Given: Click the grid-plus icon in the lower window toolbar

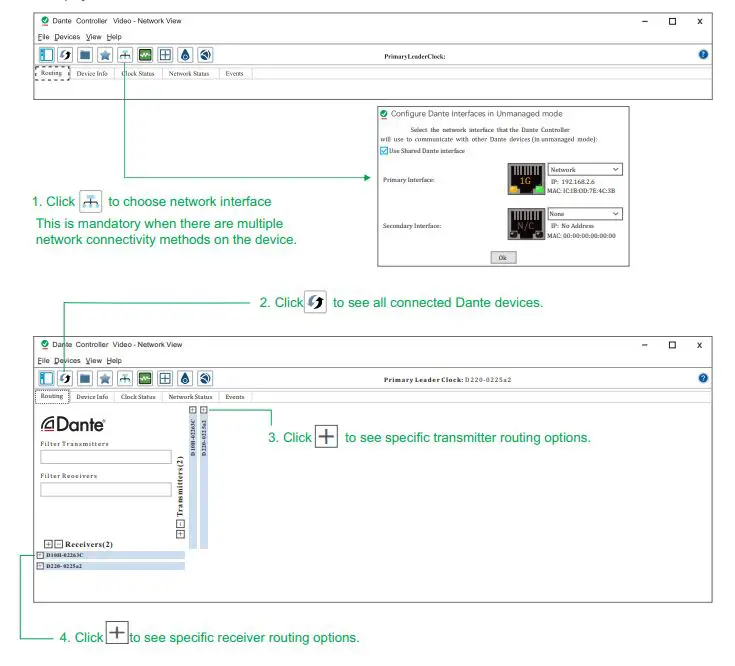Looking at the screenshot, I should [x=165, y=378].
